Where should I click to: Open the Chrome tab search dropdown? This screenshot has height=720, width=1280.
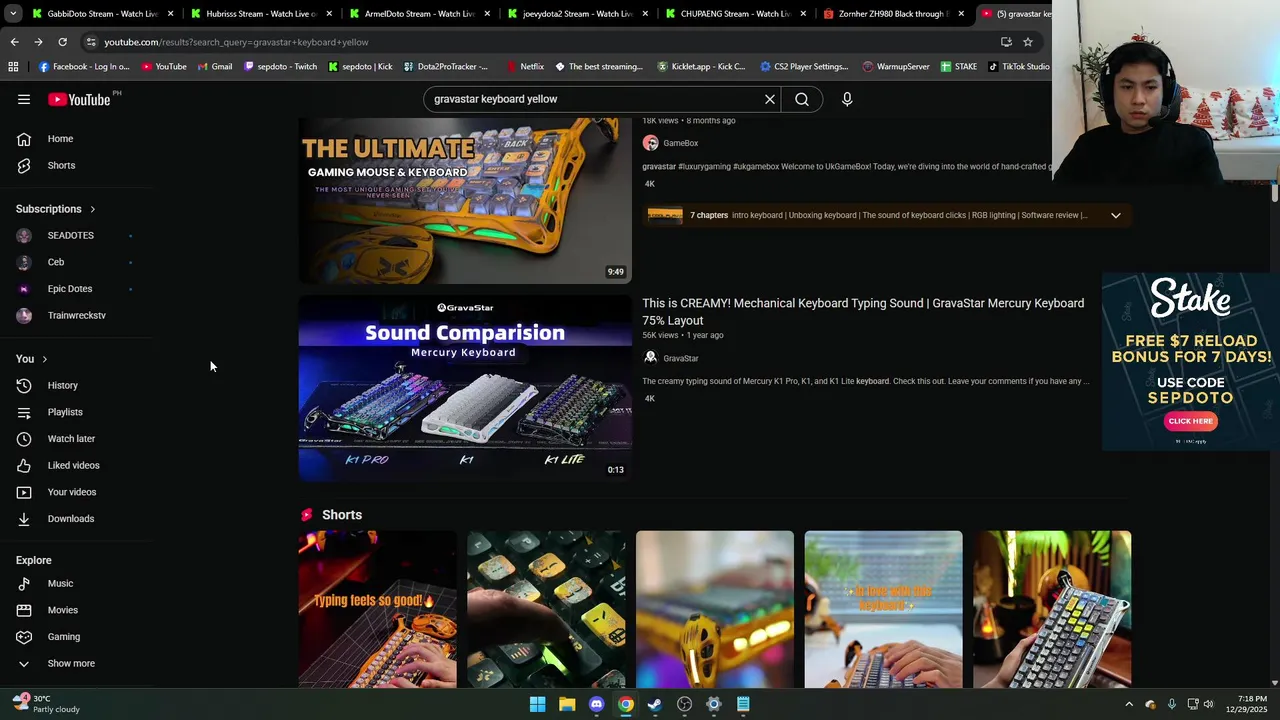pos(13,14)
